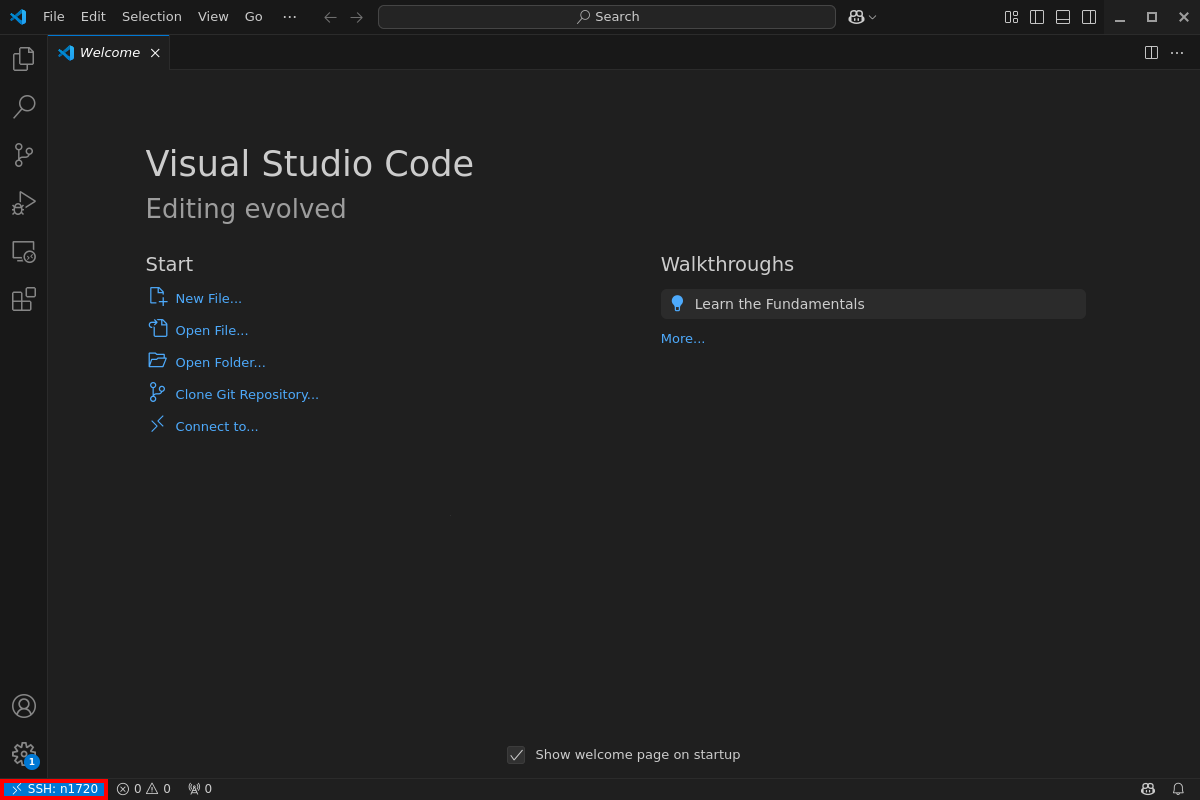Open the Run and Debug view
This screenshot has height=800, width=1200.
pyautogui.click(x=23, y=203)
